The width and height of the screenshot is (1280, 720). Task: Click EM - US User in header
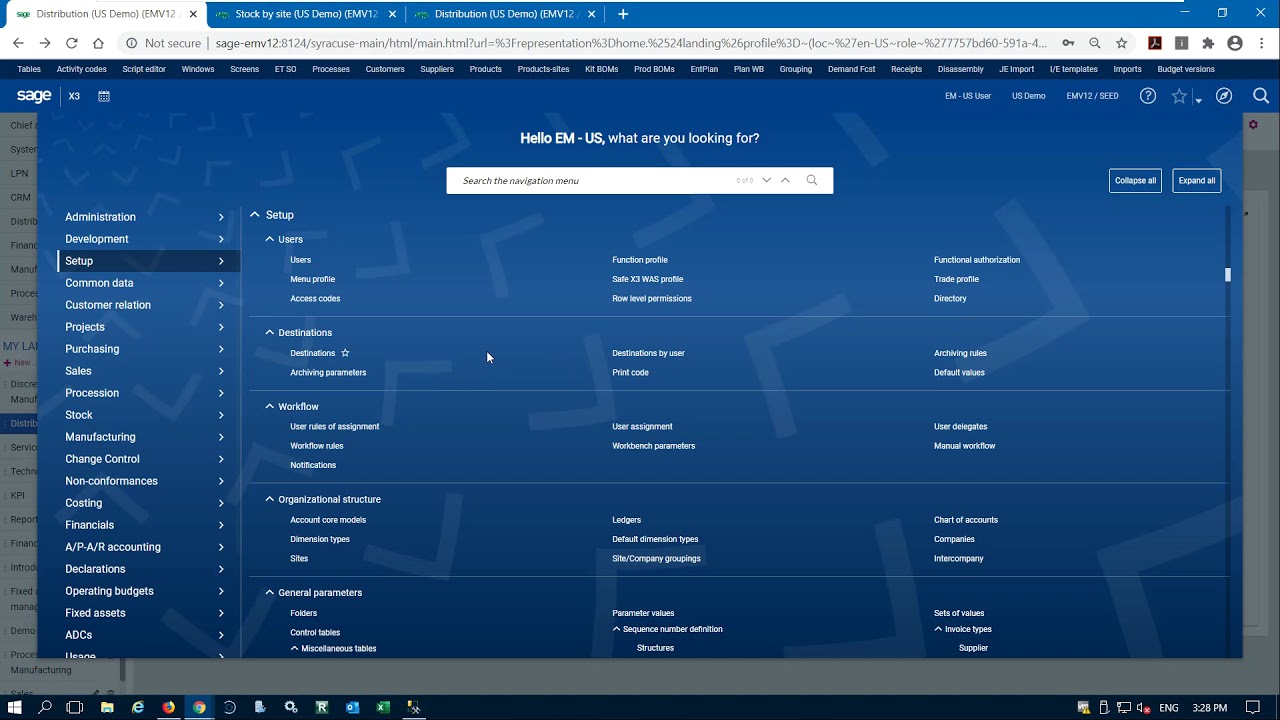click(968, 96)
